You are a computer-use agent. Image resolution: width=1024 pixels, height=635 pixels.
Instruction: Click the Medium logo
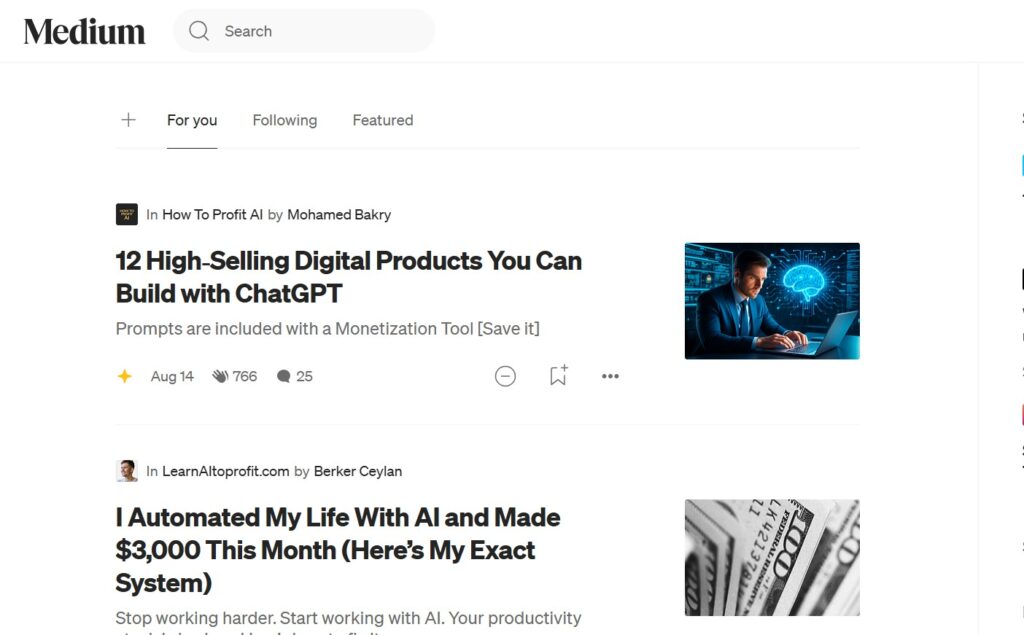point(85,31)
